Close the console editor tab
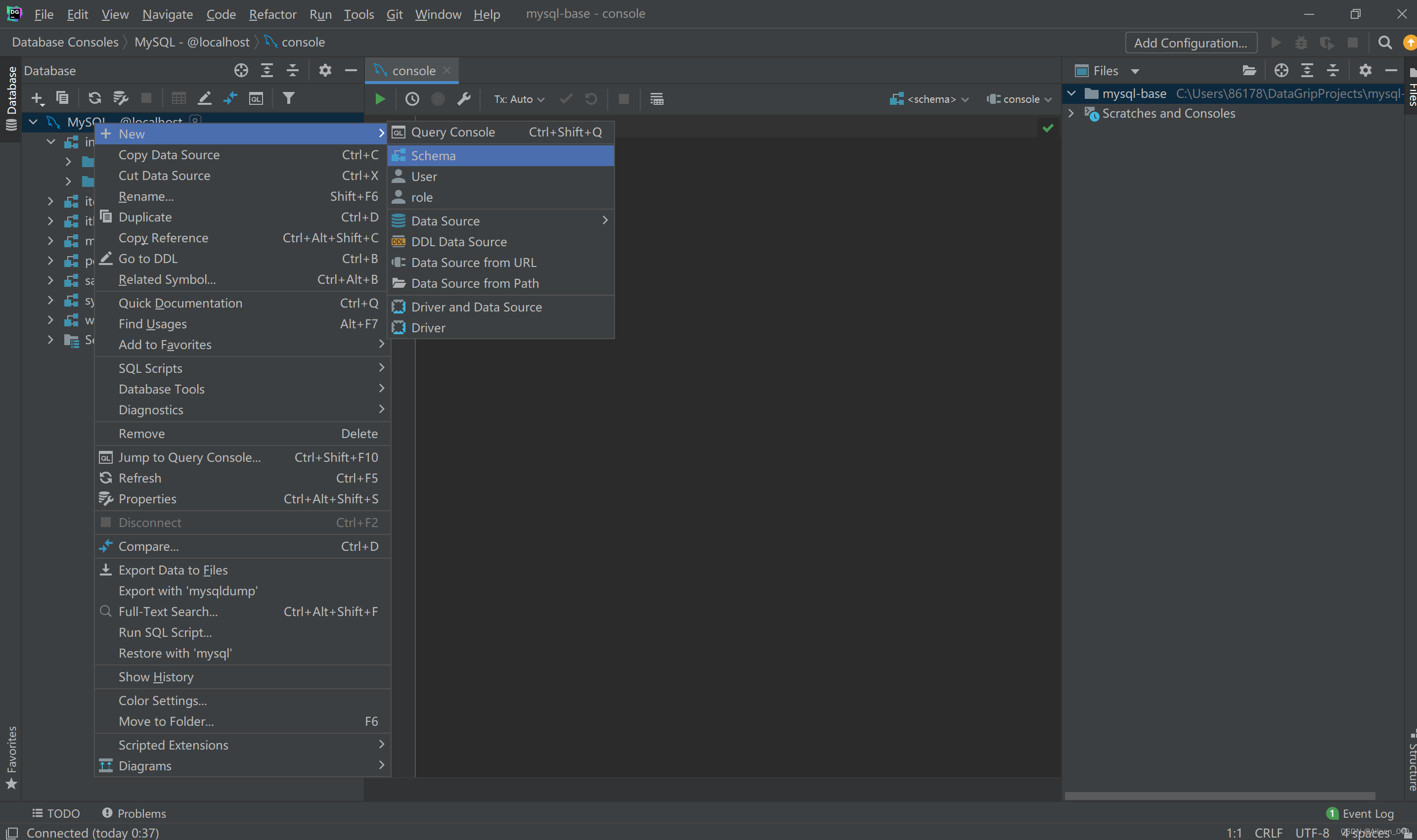 [x=447, y=70]
